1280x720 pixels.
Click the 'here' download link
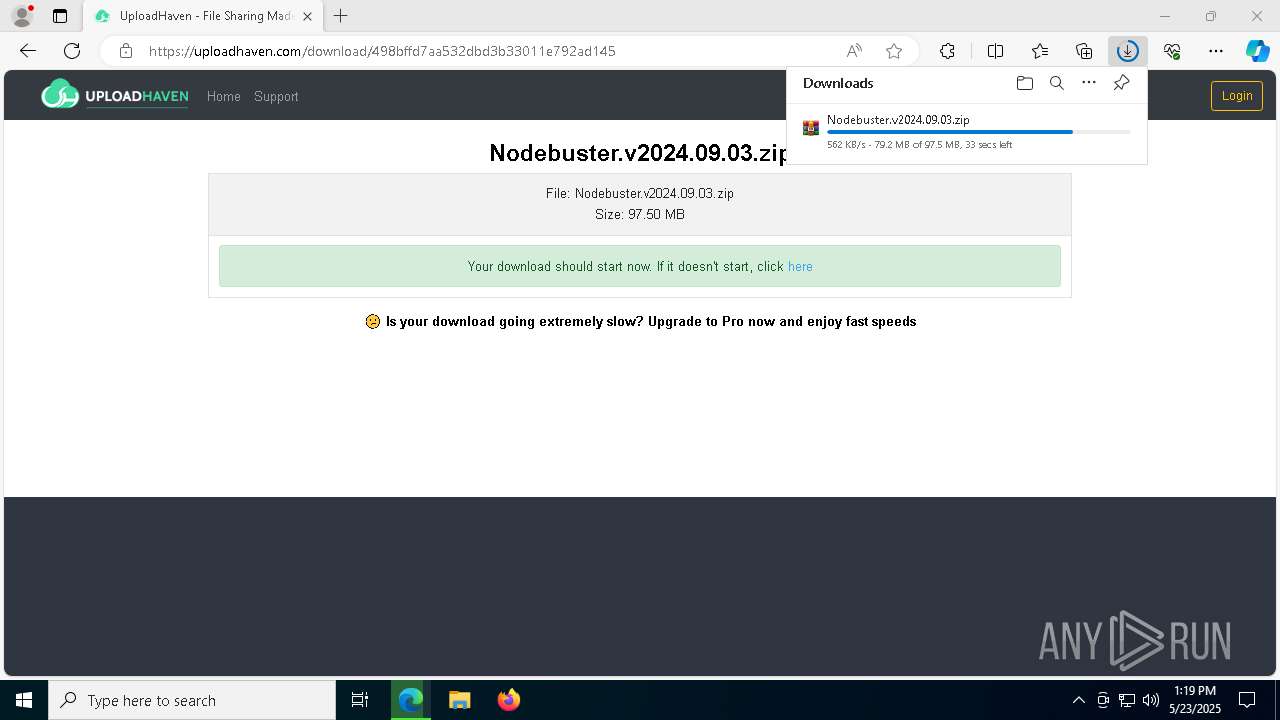pos(800,266)
